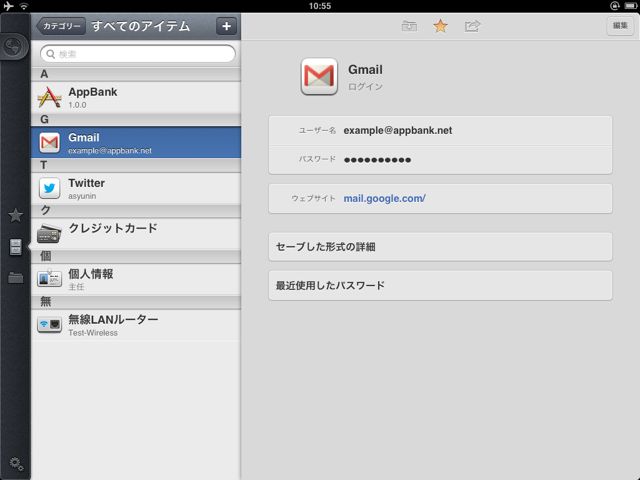Jump to section header A
The image size is (640, 480).
(x=136, y=74)
